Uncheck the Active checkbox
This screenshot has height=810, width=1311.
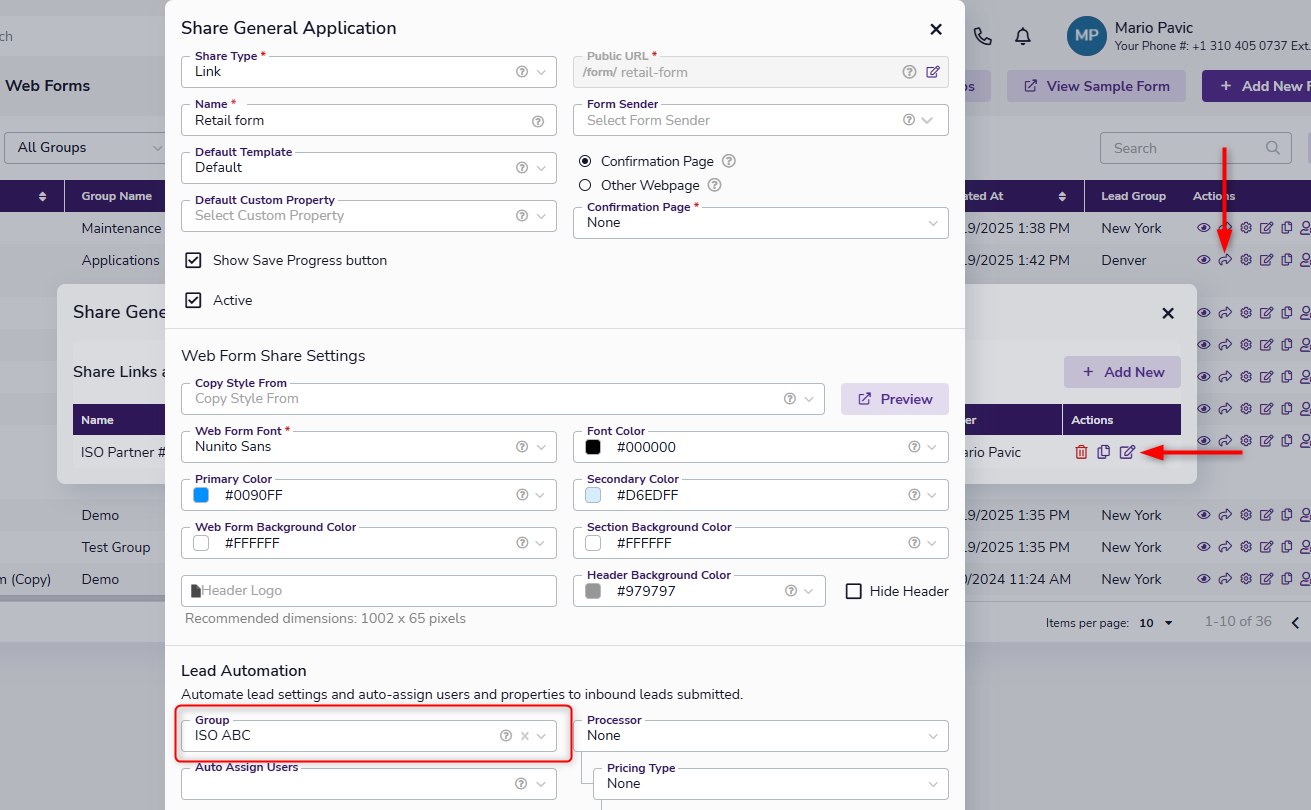[x=194, y=300]
